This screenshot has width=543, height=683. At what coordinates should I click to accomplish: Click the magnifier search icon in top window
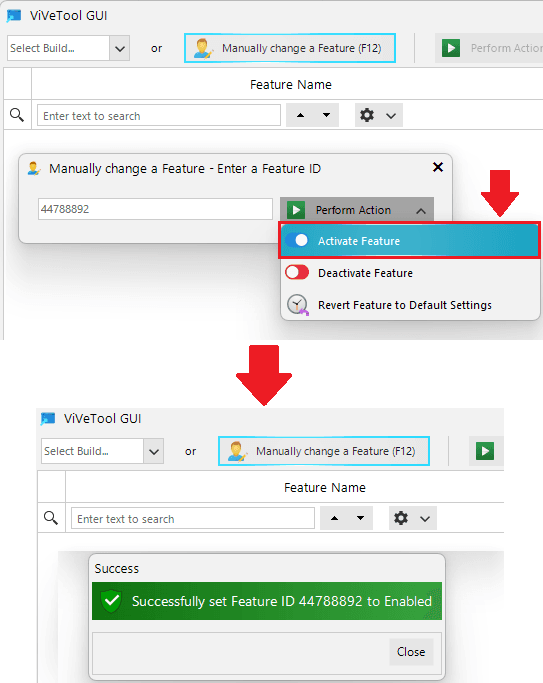[17, 115]
